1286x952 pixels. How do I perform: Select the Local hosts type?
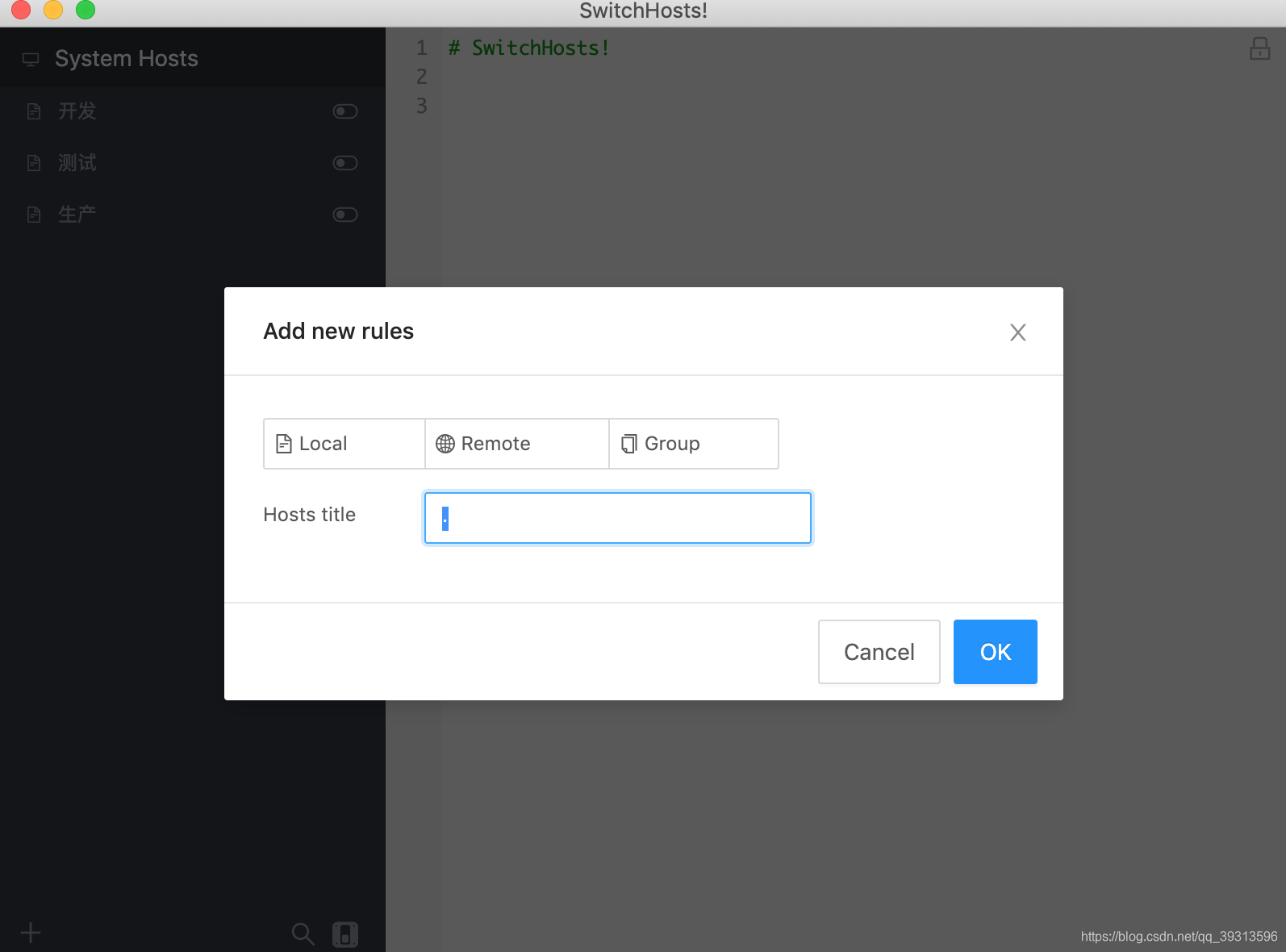(344, 444)
